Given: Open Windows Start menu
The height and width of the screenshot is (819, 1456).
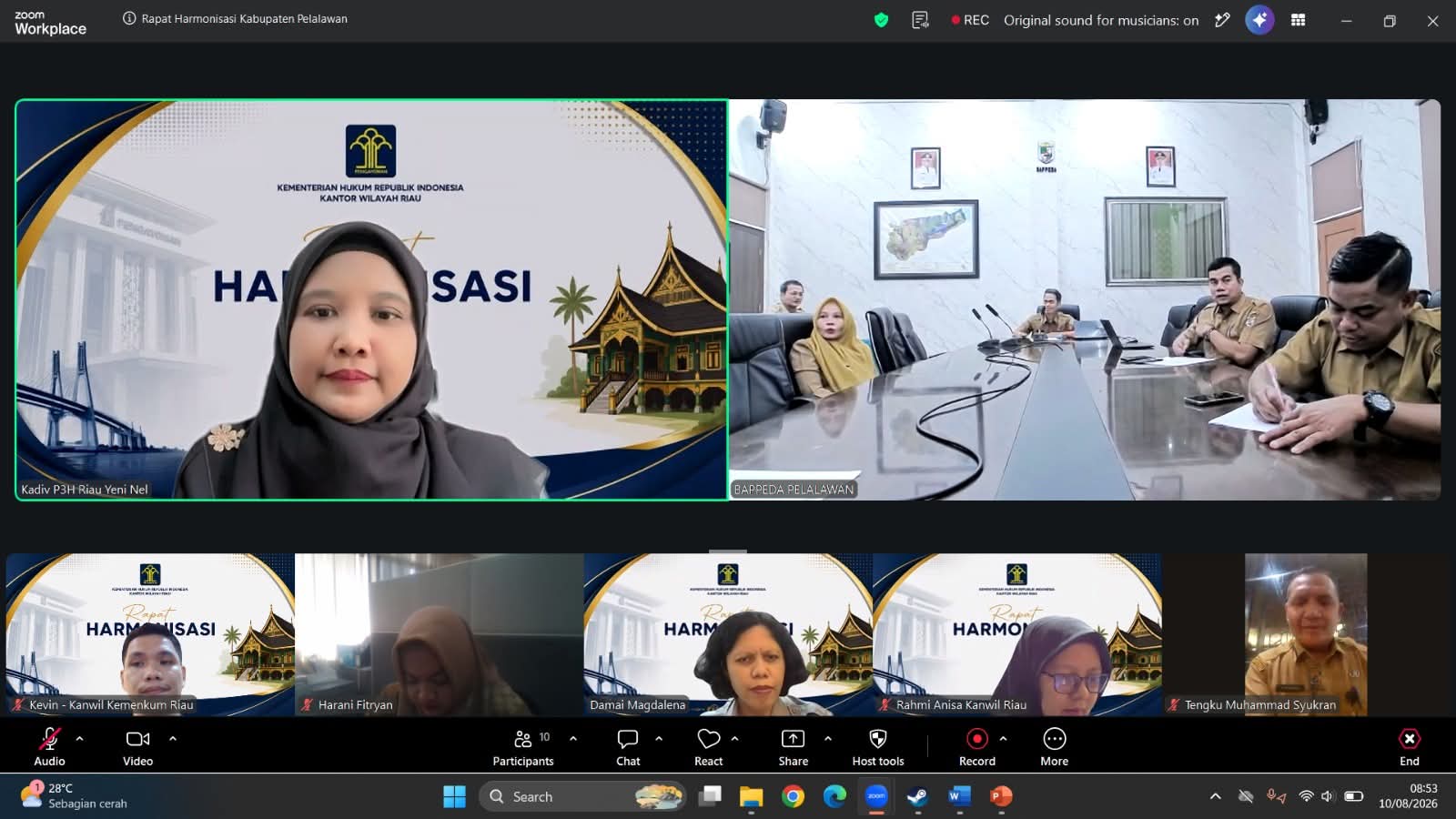Looking at the screenshot, I should [x=454, y=796].
